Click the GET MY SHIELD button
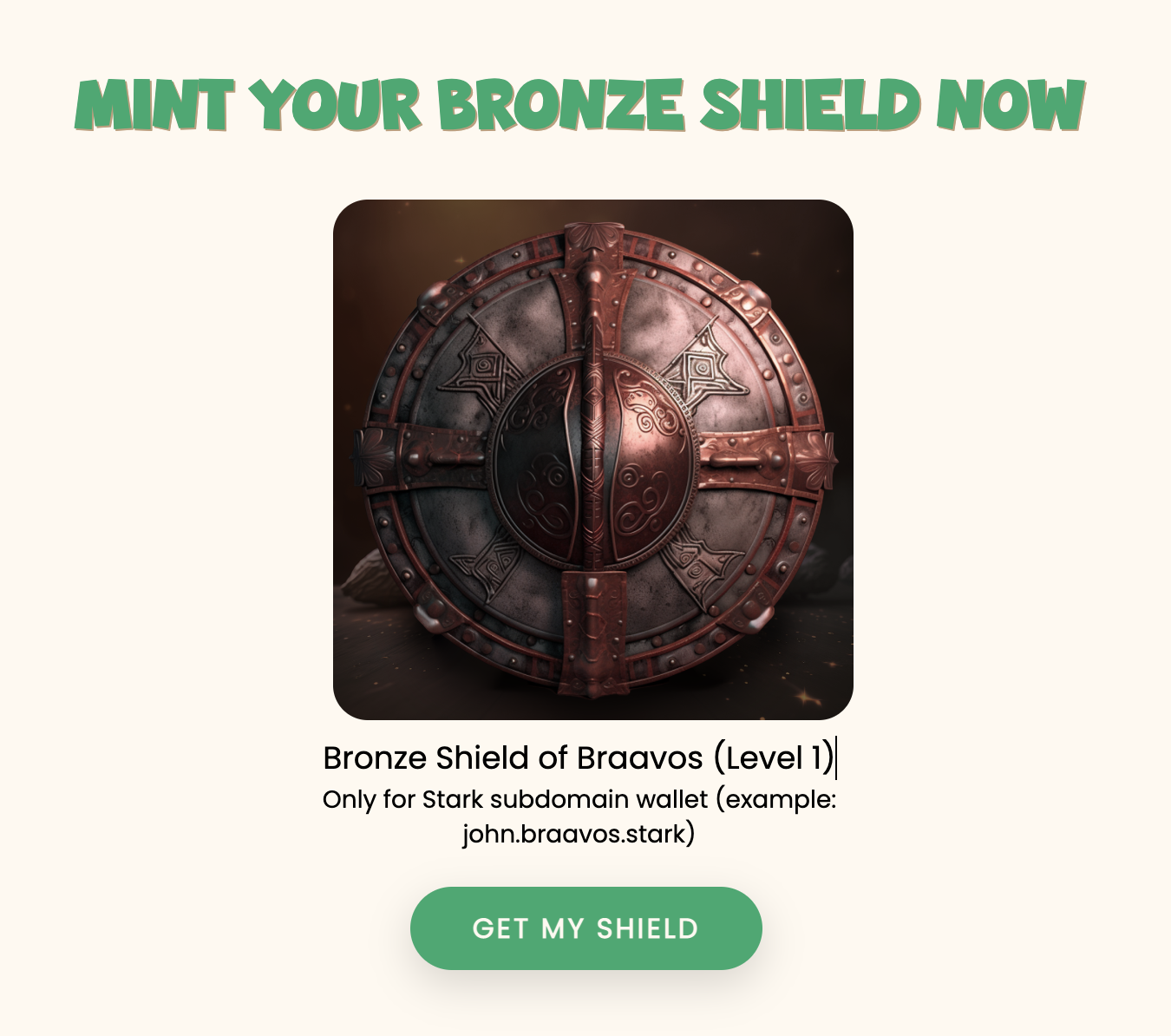The image size is (1171, 1036). [x=586, y=928]
